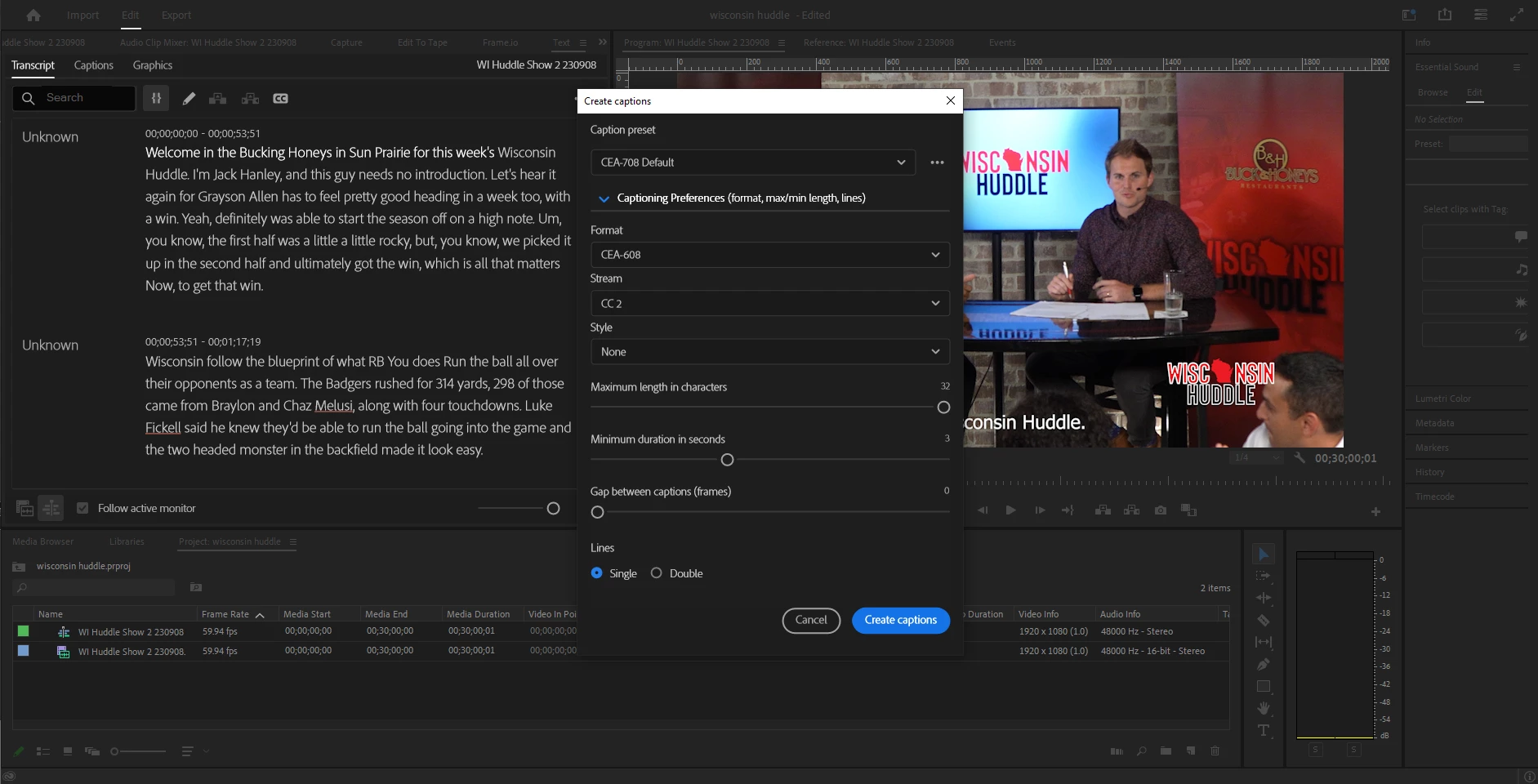Screen dimensions: 1538x784
Task: Switch to the Media Browser tab
Action: [x=43, y=541]
